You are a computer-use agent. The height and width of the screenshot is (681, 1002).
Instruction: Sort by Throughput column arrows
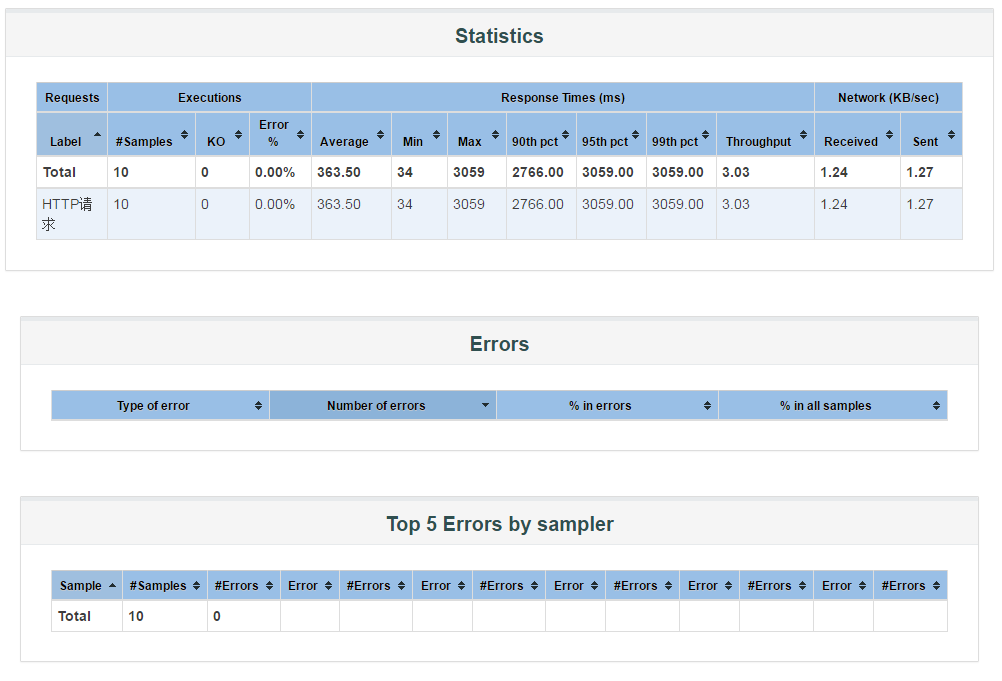(803, 134)
